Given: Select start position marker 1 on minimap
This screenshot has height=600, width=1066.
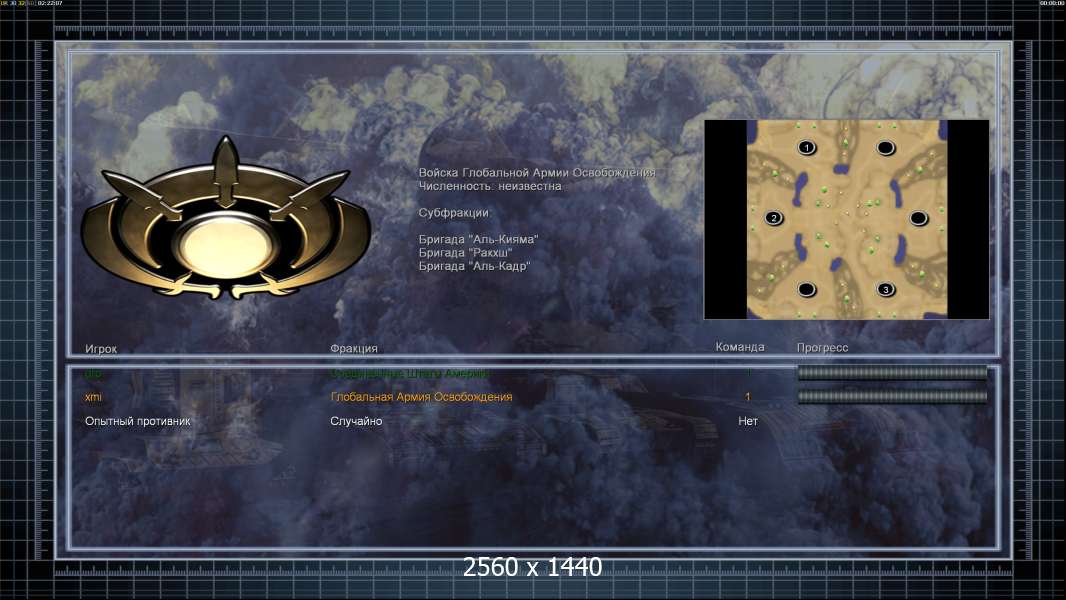Looking at the screenshot, I should (807, 147).
